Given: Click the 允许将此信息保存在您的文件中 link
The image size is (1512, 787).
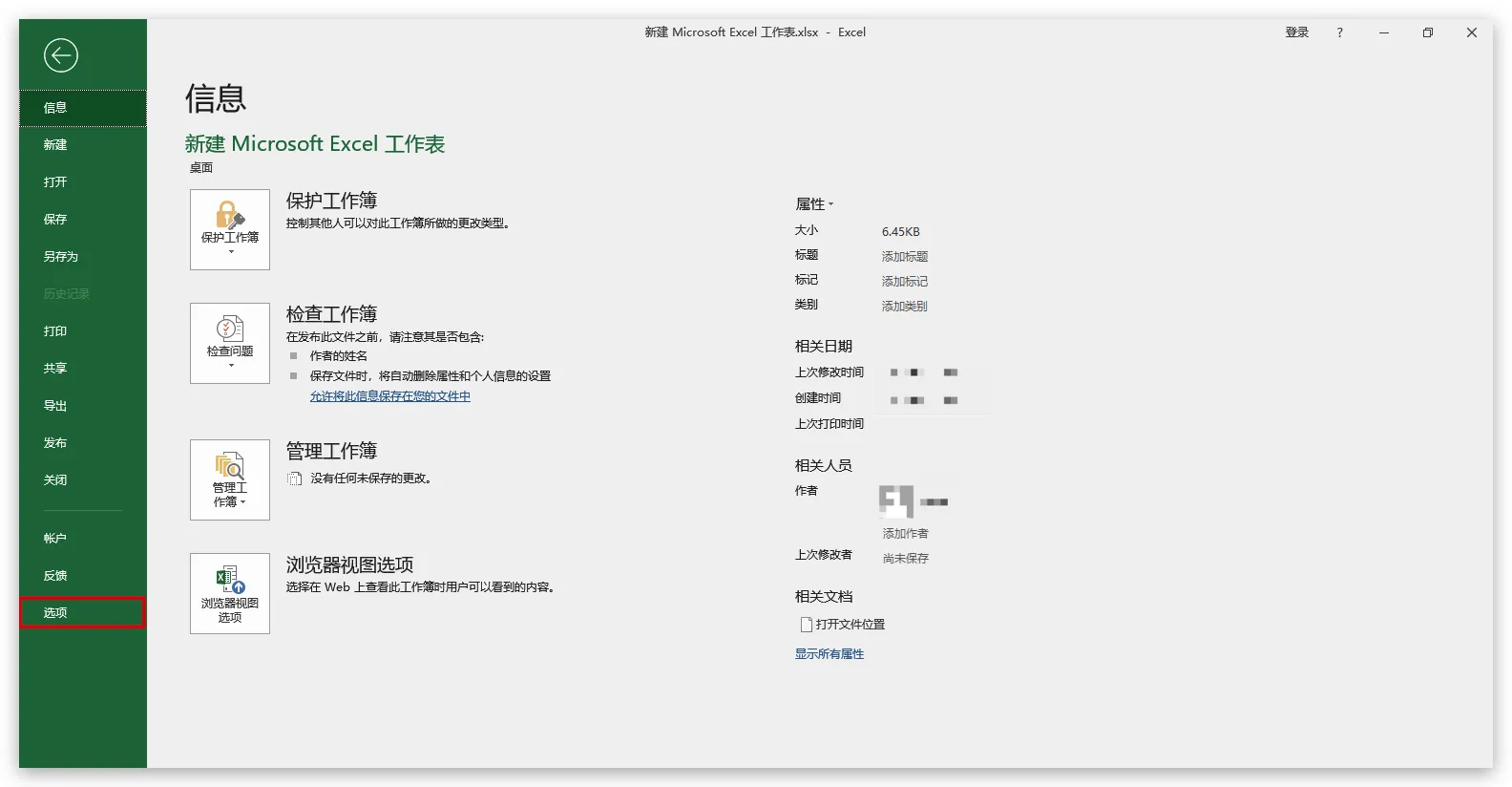Looking at the screenshot, I should (x=389, y=396).
